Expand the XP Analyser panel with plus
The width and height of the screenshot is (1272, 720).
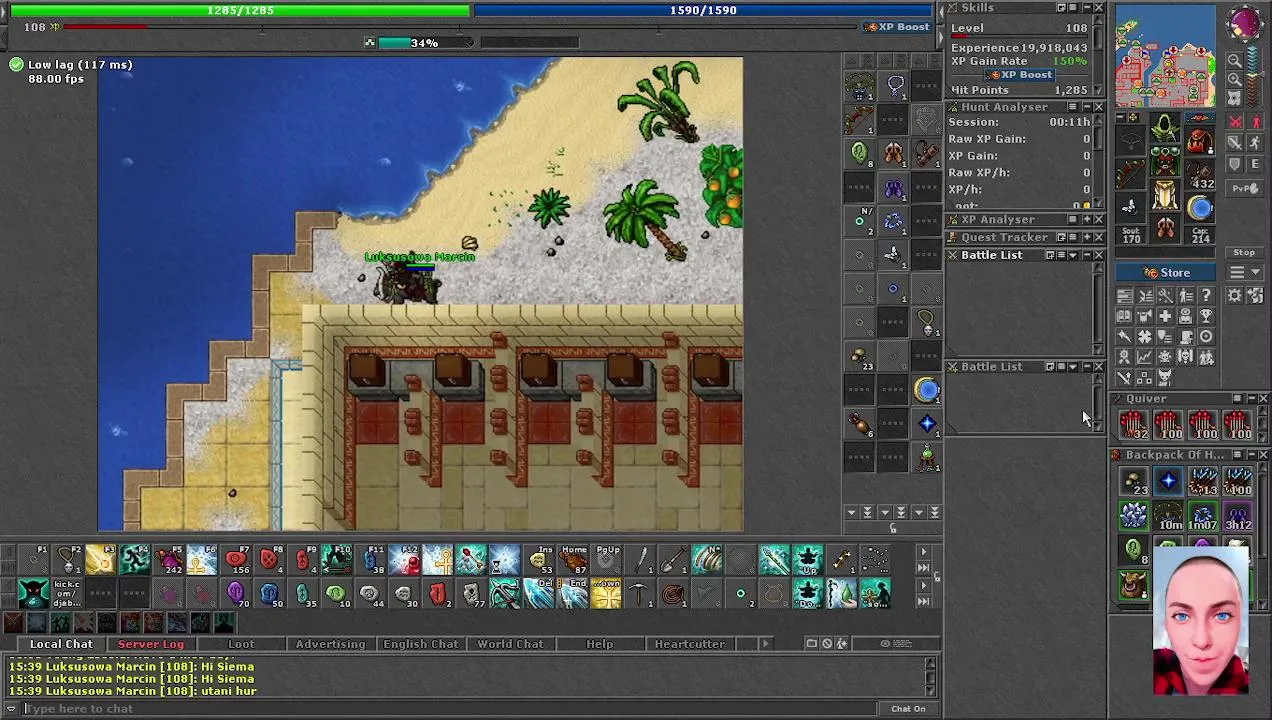pyautogui.click(x=1087, y=220)
